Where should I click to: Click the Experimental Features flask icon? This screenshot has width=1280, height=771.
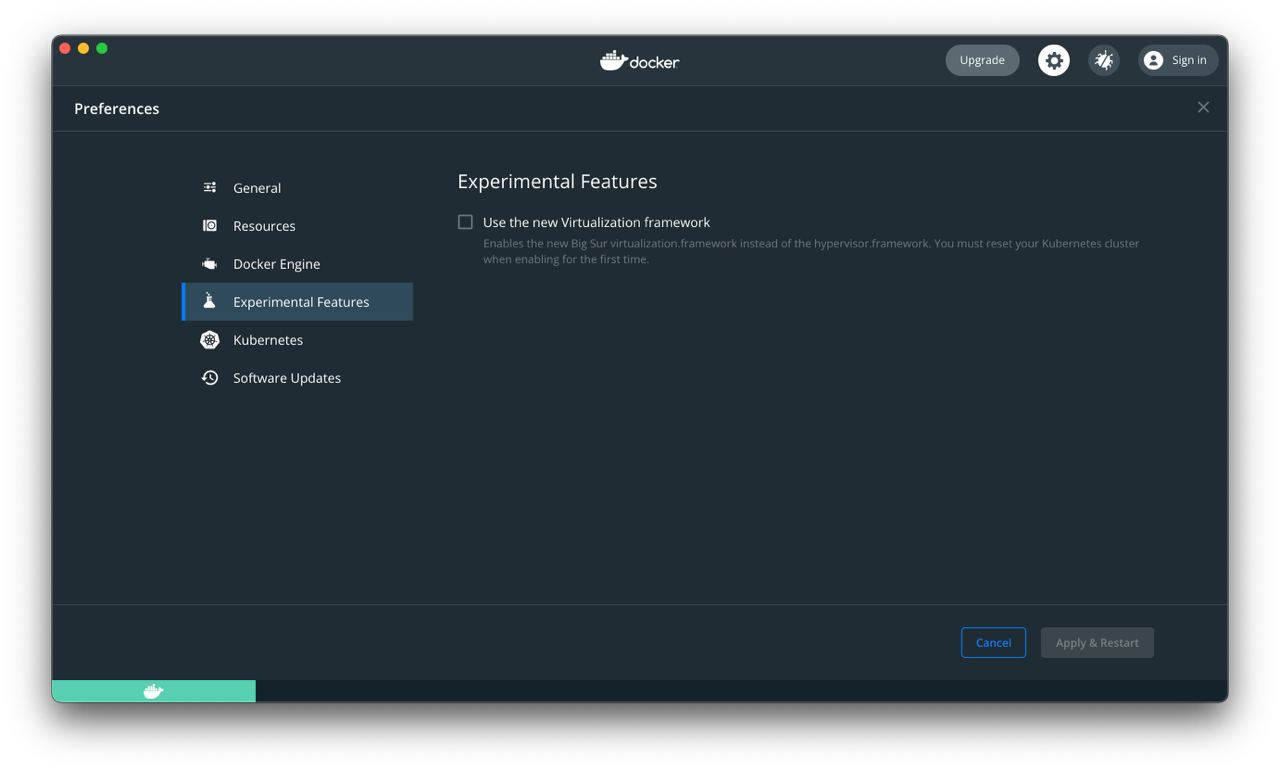210,302
